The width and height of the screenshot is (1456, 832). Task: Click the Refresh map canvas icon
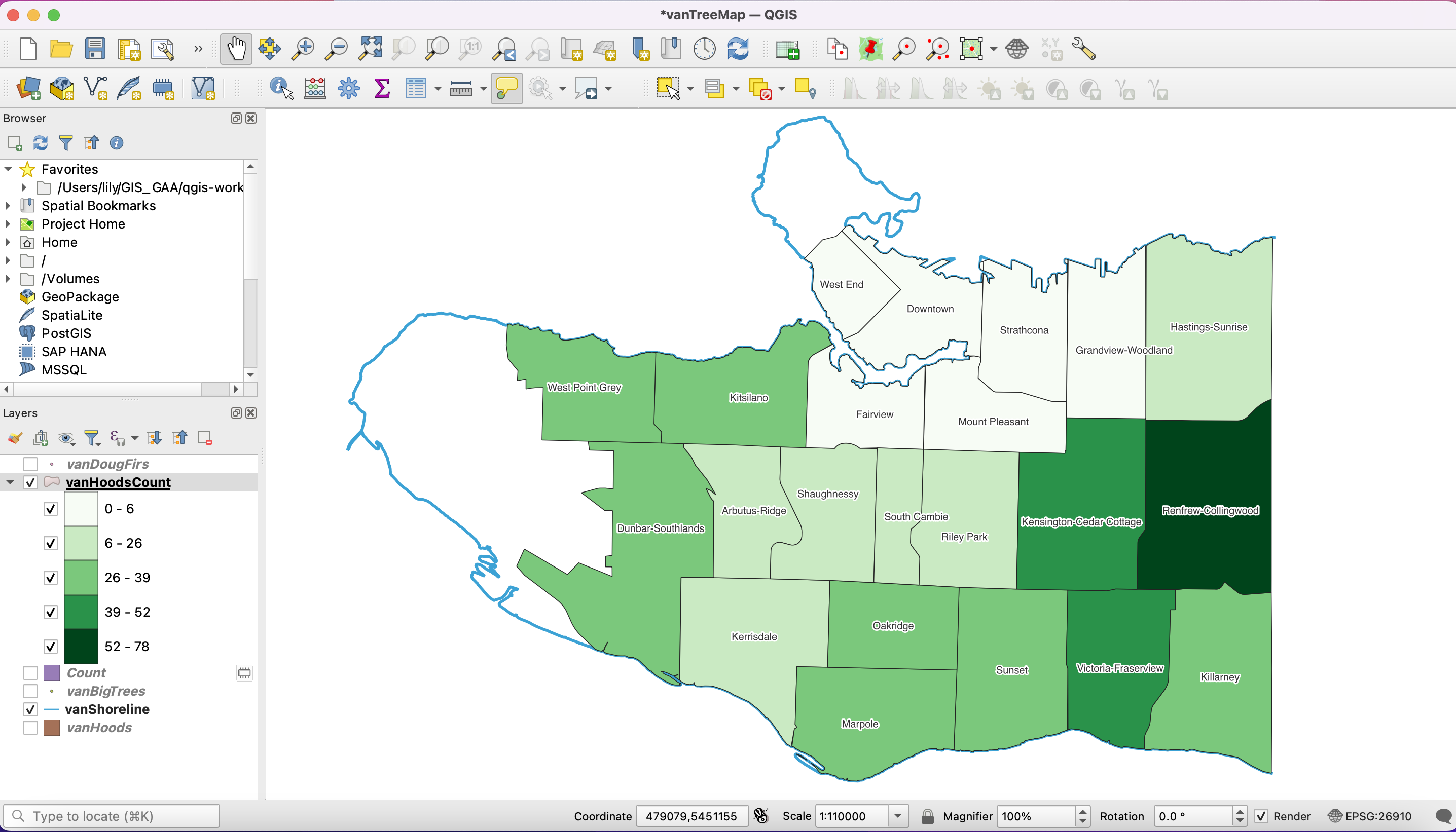pyautogui.click(x=738, y=49)
